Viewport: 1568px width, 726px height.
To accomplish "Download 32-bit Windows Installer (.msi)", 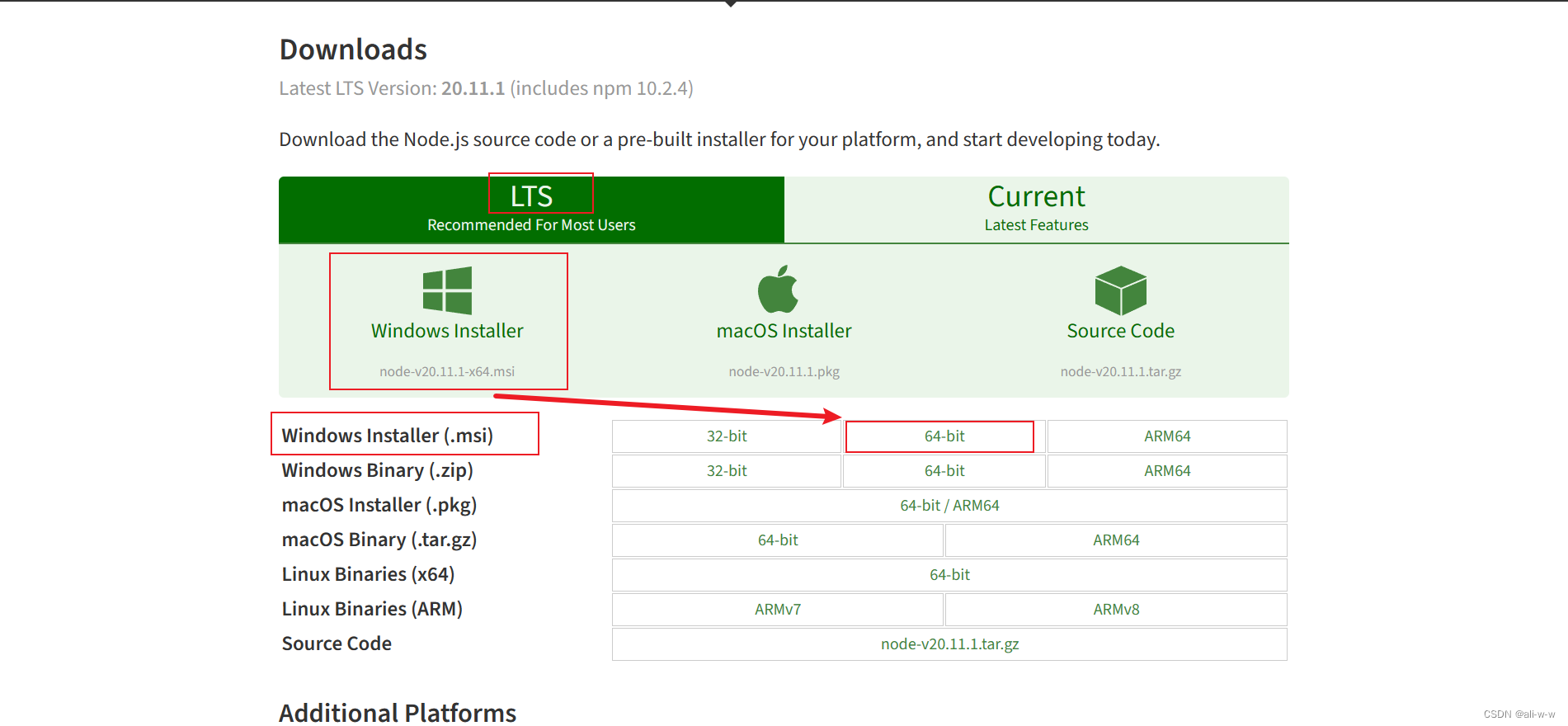I will 727,436.
